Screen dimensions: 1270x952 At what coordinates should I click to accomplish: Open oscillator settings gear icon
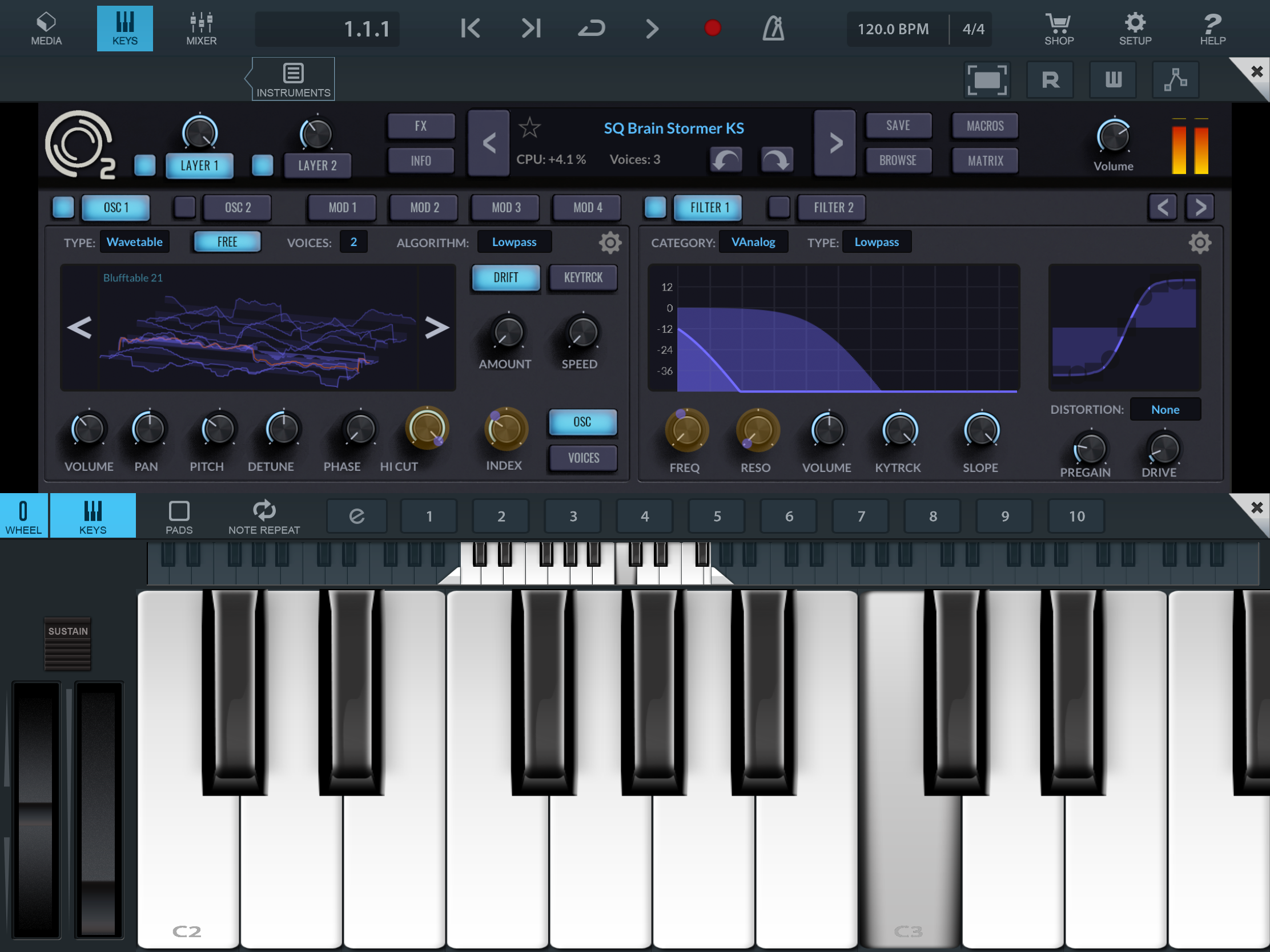click(610, 243)
